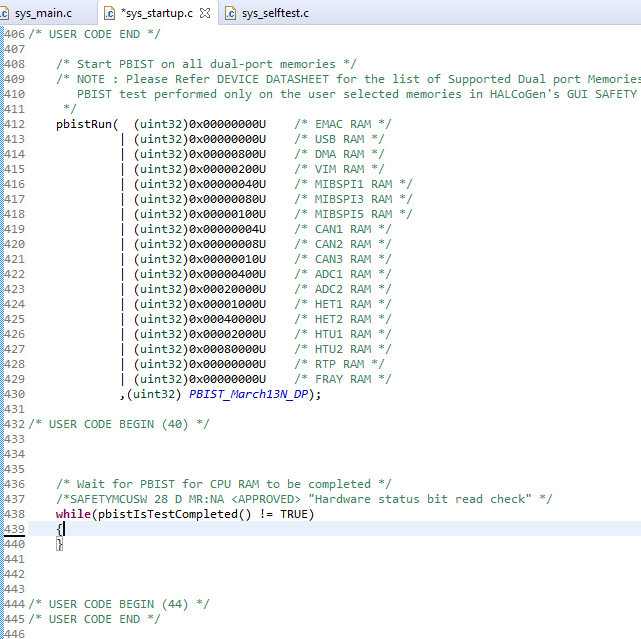Click the /* HTU1 RAM */ comment
The width and height of the screenshot is (641, 639).
(x=343, y=334)
